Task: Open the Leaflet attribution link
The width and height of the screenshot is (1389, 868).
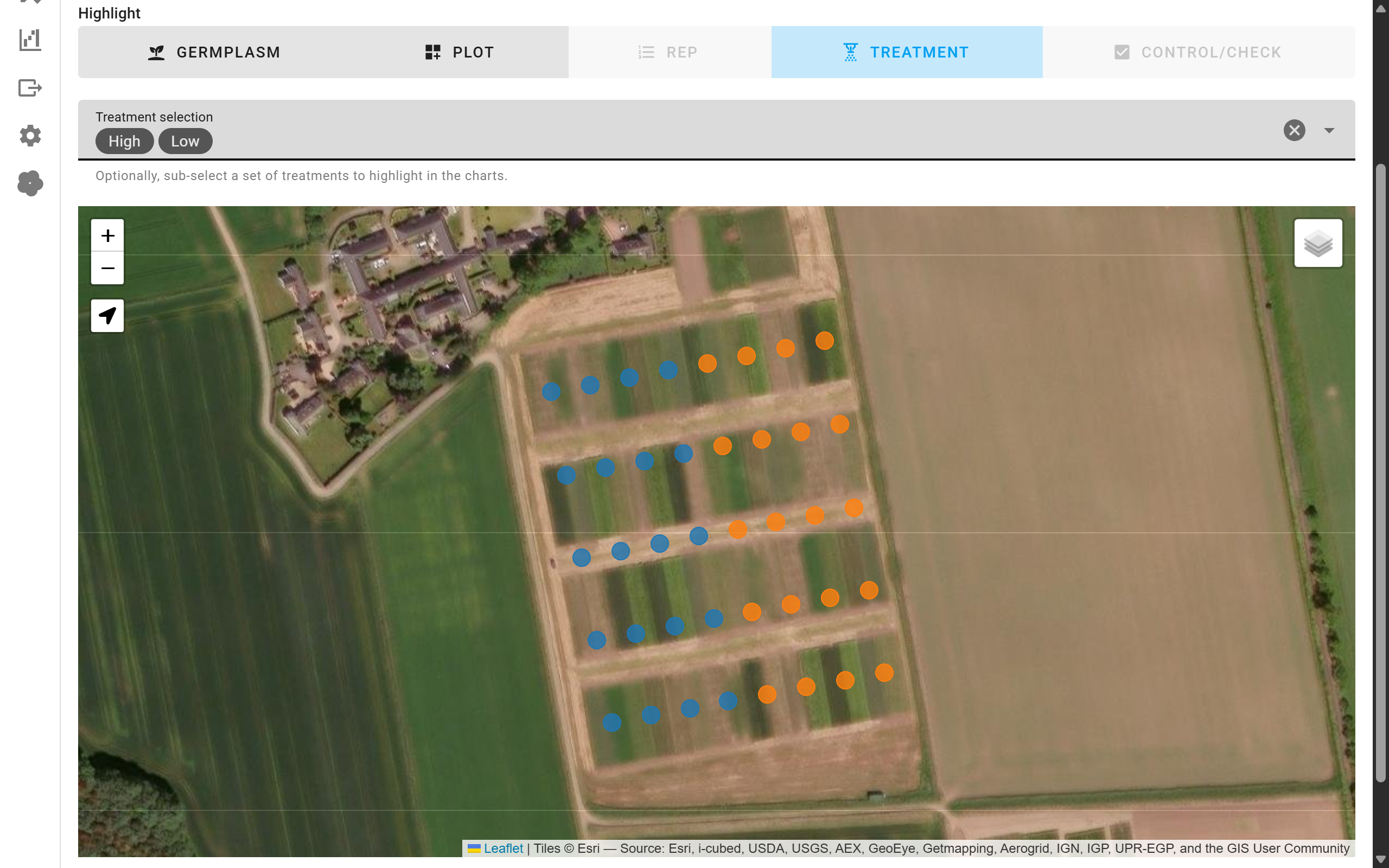Action: pos(502,848)
